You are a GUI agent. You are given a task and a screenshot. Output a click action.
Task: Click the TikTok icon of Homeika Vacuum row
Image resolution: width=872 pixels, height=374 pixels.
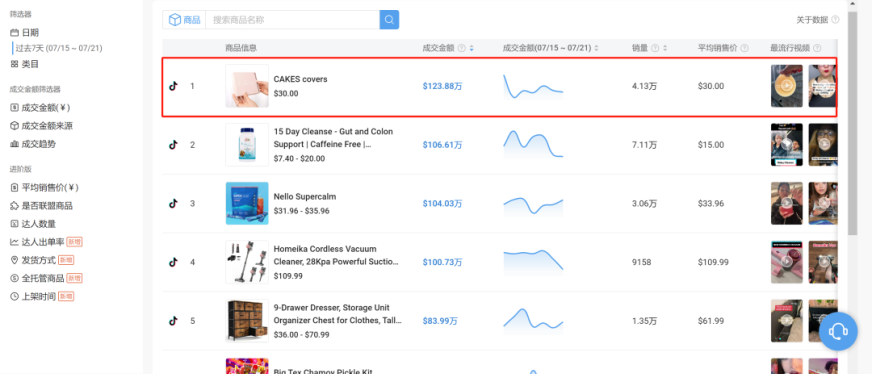coord(173,262)
